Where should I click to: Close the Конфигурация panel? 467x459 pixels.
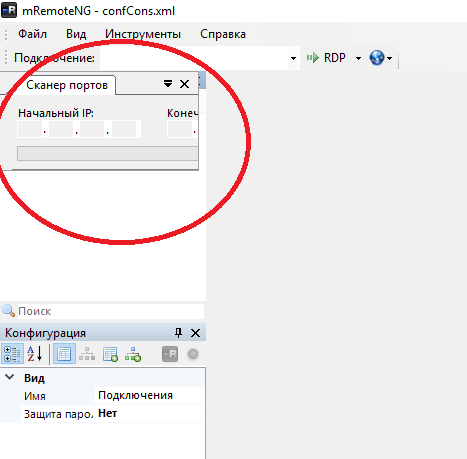click(x=195, y=333)
